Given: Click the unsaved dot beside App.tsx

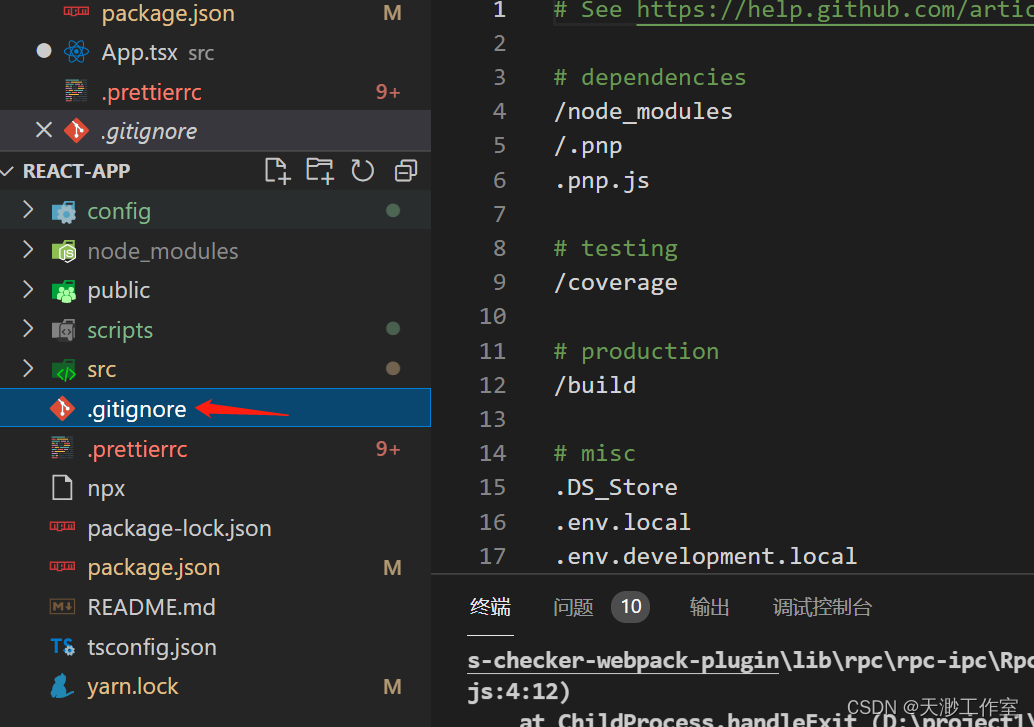Looking at the screenshot, I should coord(44,51).
